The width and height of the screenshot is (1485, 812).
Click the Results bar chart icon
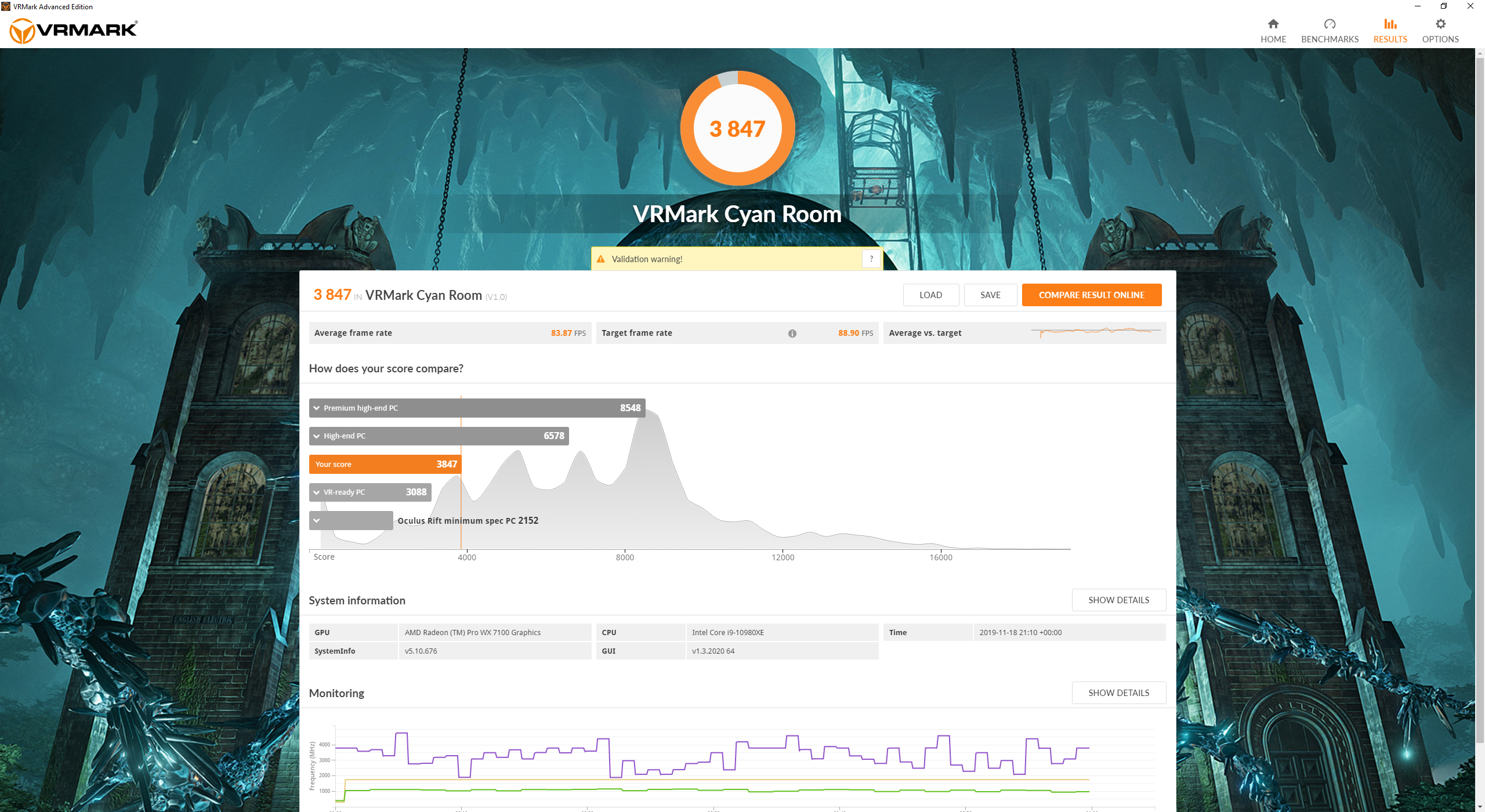click(1390, 24)
